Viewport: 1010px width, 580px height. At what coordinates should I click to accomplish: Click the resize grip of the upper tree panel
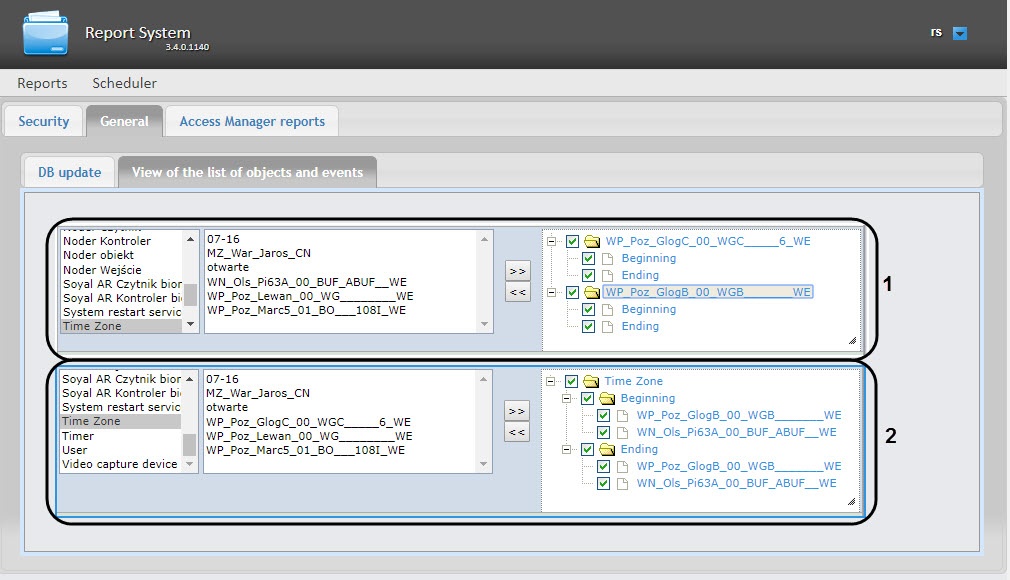(x=852, y=341)
